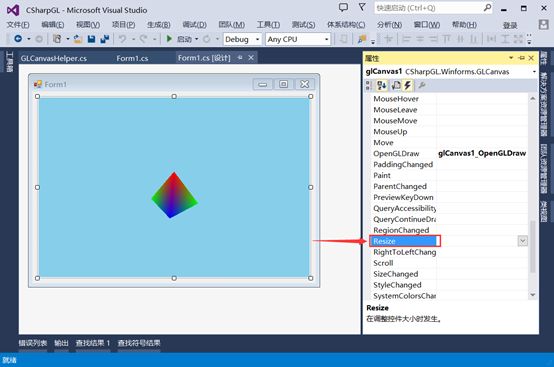Click the glCanvas1_OpenGLDraw handler value

click(482, 154)
